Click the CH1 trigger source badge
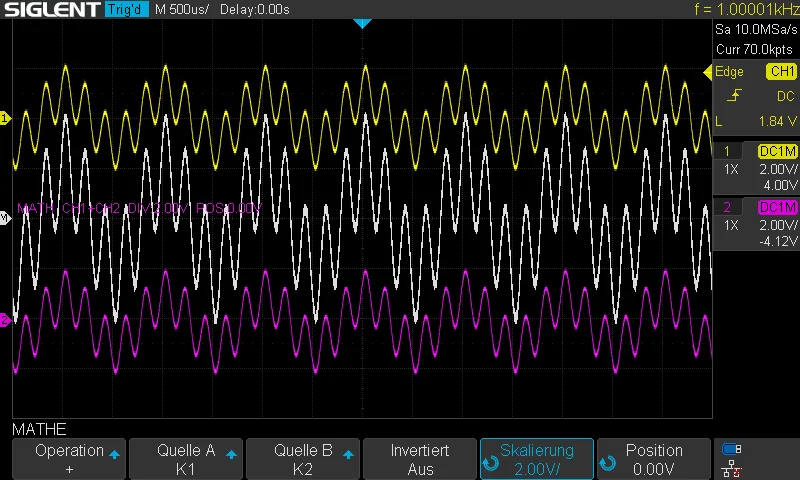This screenshot has height=480, width=800. click(x=781, y=71)
